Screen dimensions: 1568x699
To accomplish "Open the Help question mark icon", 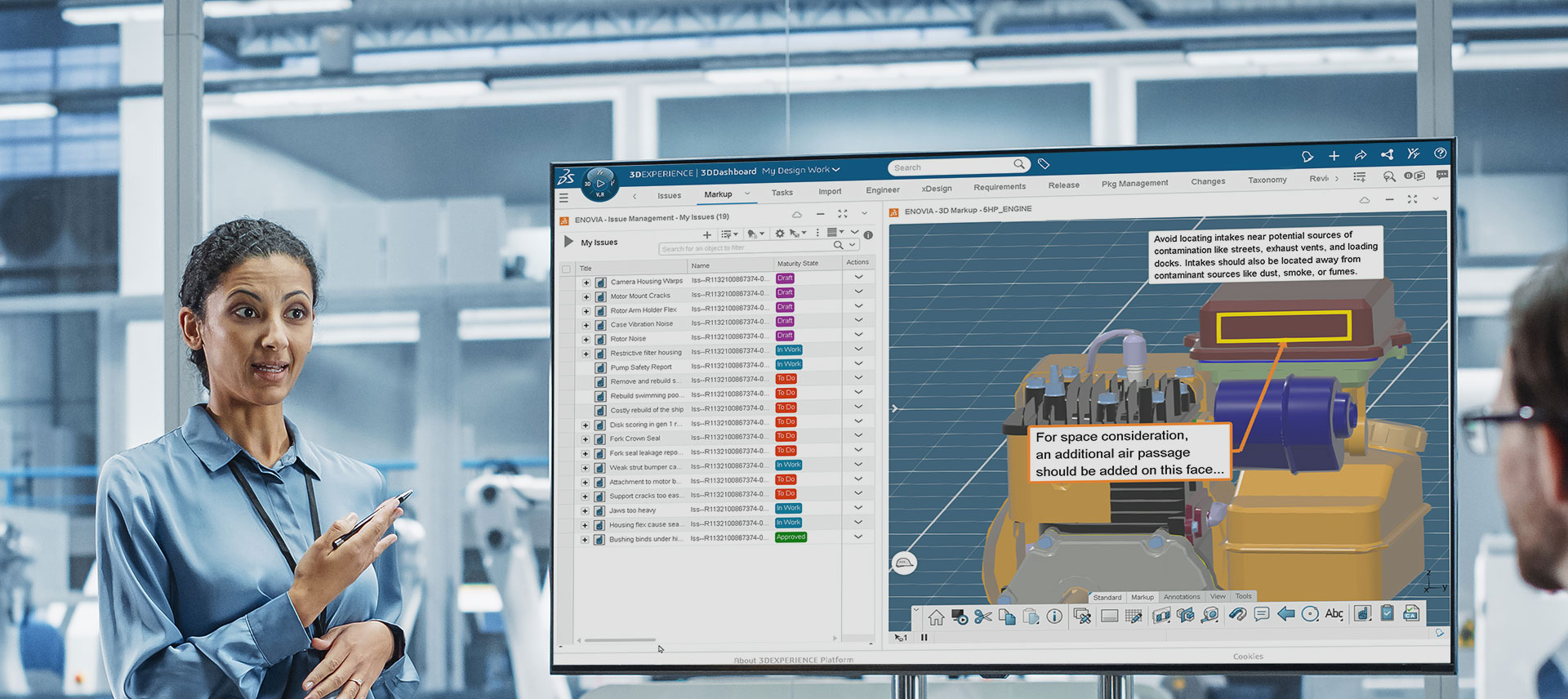I will pyautogui.click(x=1440, y=153).
